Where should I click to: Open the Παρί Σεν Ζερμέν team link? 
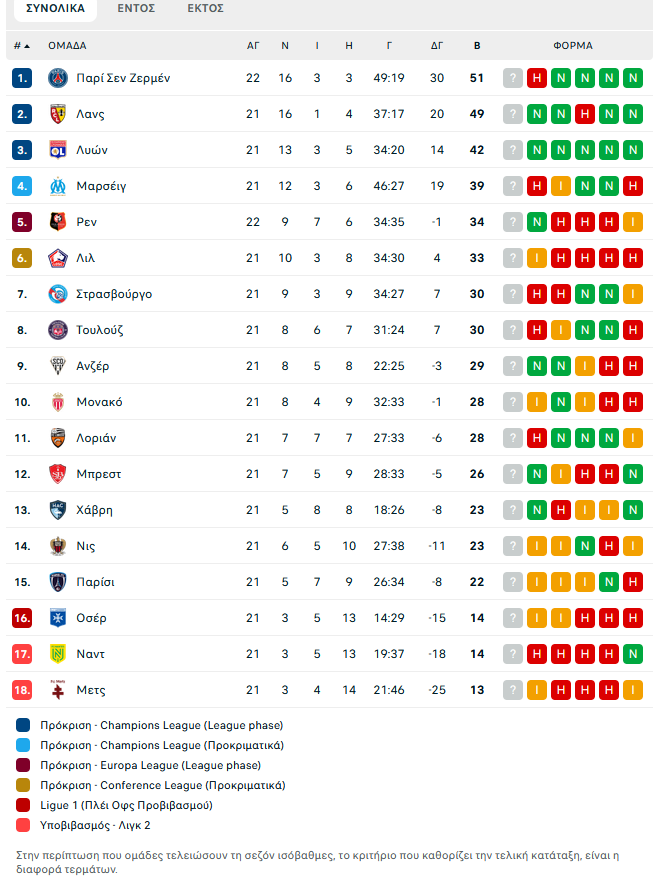pos(123,78)
